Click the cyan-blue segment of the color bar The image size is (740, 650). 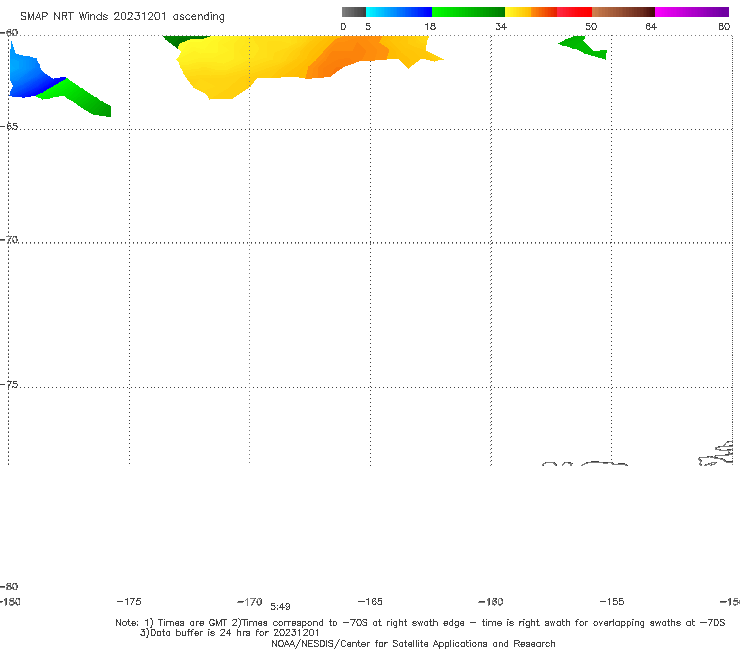click(399, 12)
